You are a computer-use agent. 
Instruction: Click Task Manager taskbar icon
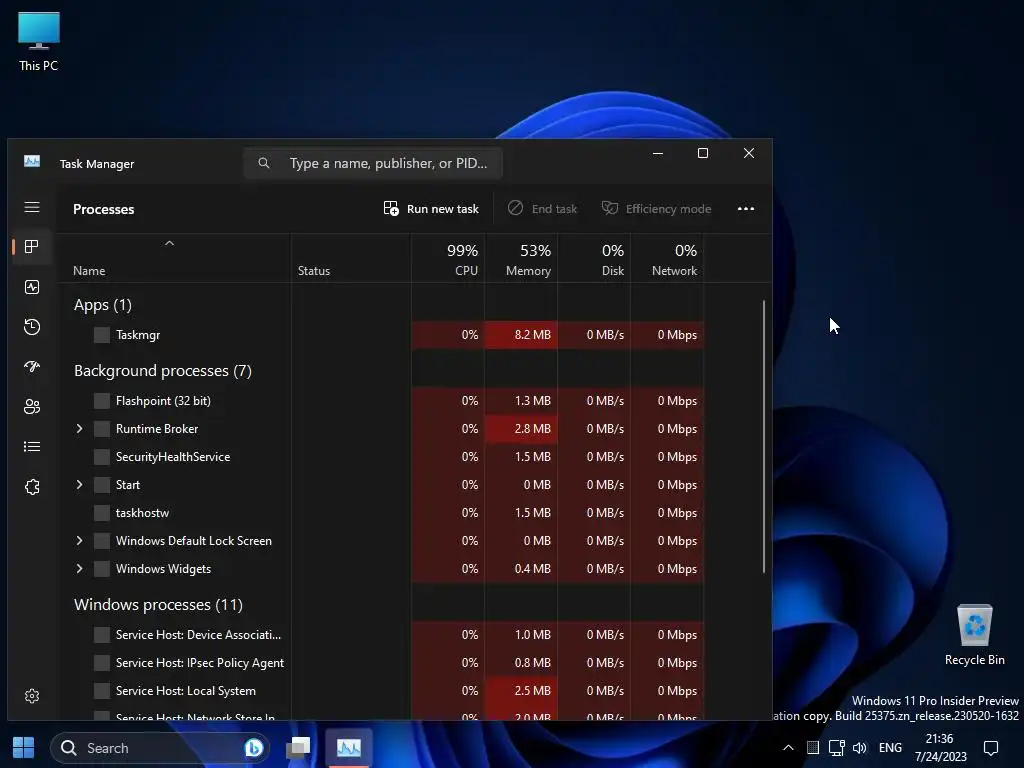349,748
